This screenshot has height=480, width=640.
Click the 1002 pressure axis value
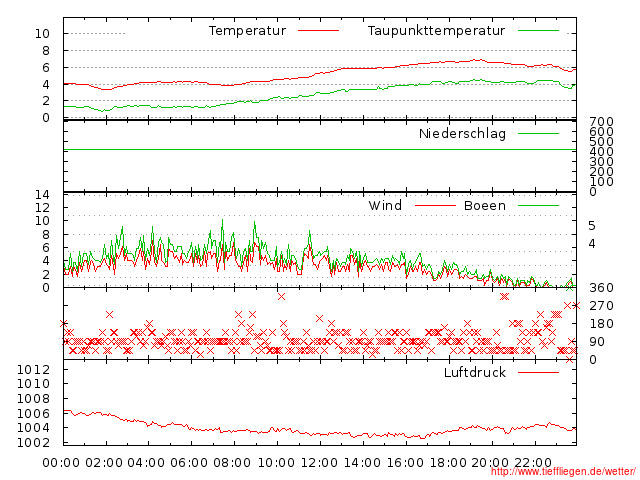pyautogui.click(x=33, y=442)
